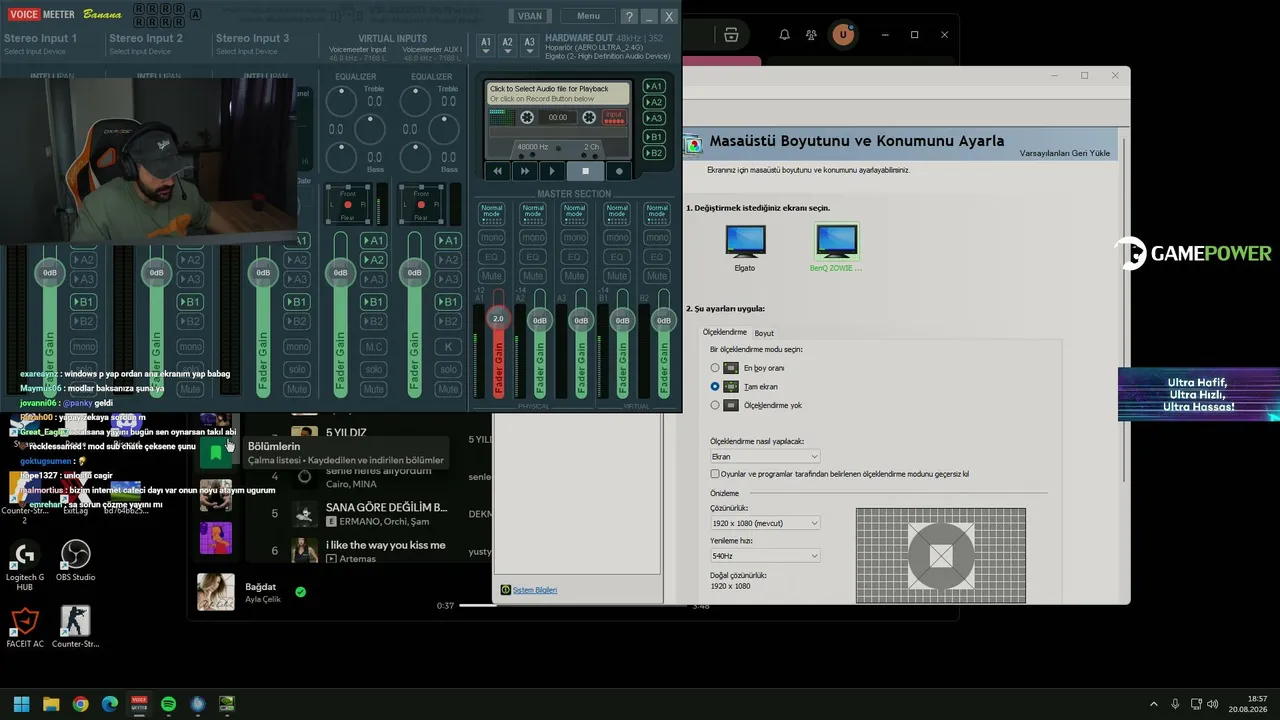Open the volume icon in the system tray

click(x=1213, y=704)
